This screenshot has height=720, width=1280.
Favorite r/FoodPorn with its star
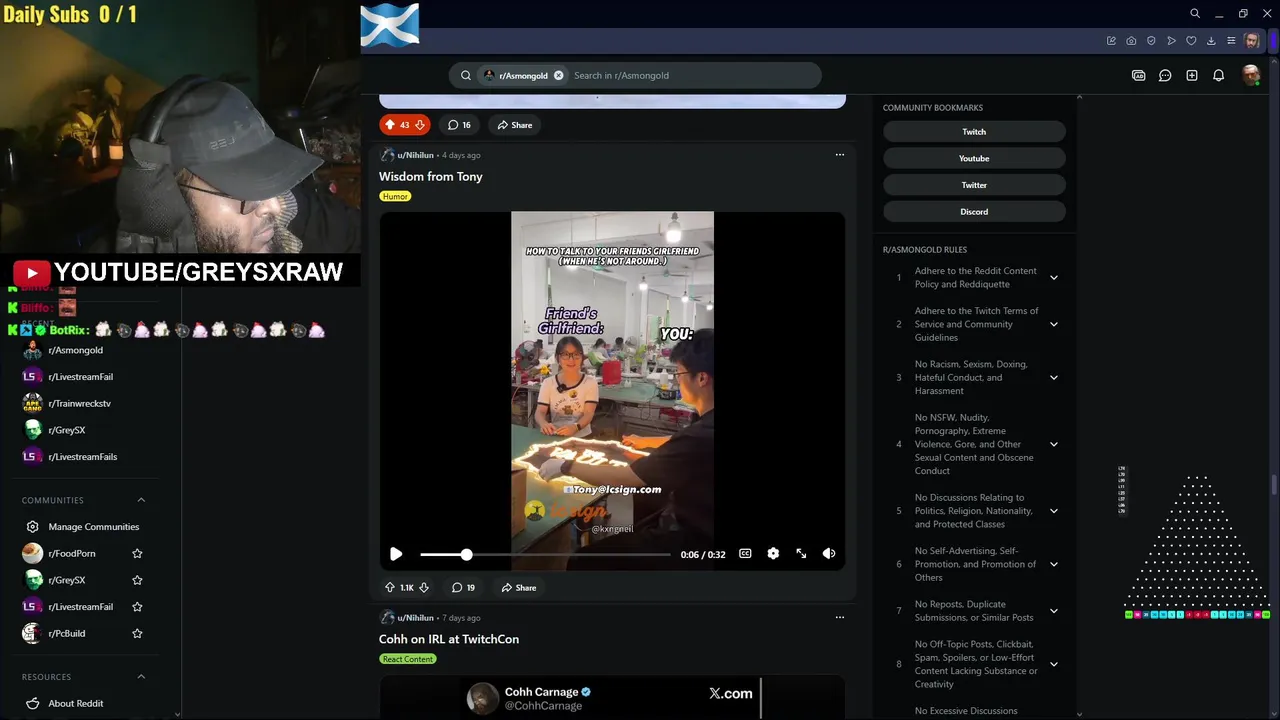pos(137,553)
